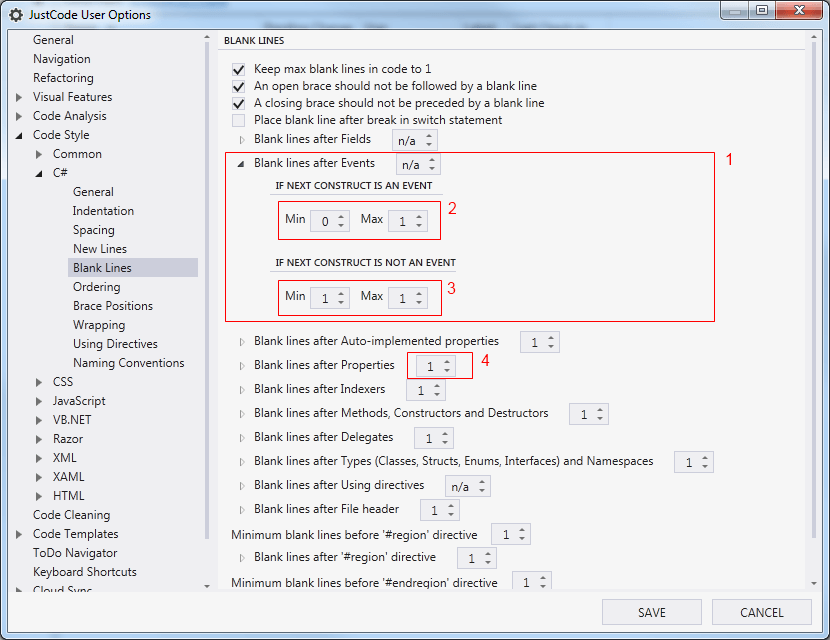Enable 'Place blank line after break' checkbox

[238, 120]
